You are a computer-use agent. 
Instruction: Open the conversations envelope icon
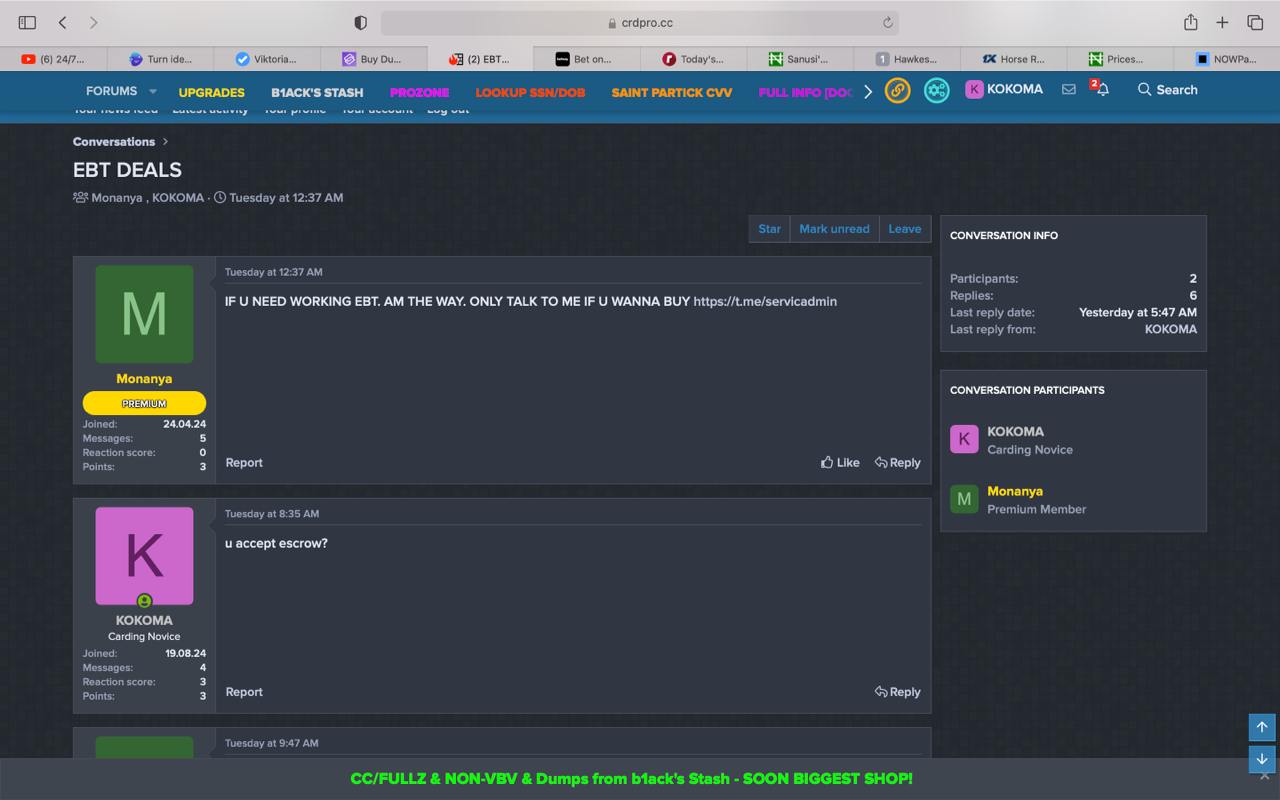tap(1068, 89)
